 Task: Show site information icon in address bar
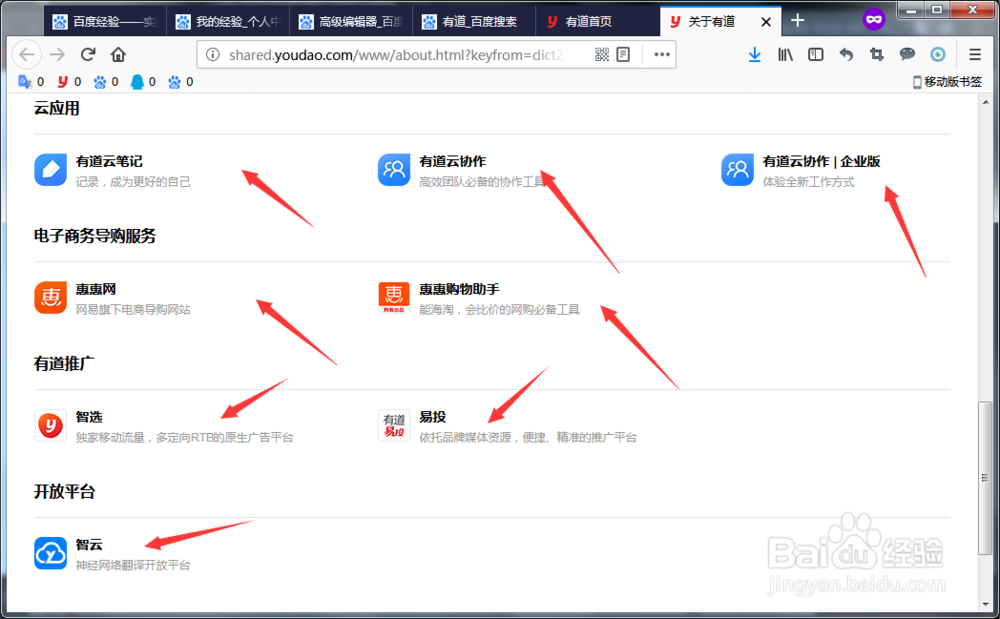pos(213,55)
